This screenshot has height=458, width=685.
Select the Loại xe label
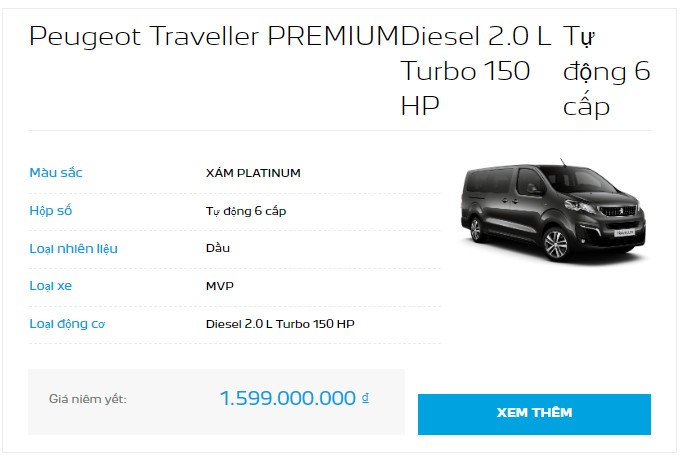pos(51,286)
